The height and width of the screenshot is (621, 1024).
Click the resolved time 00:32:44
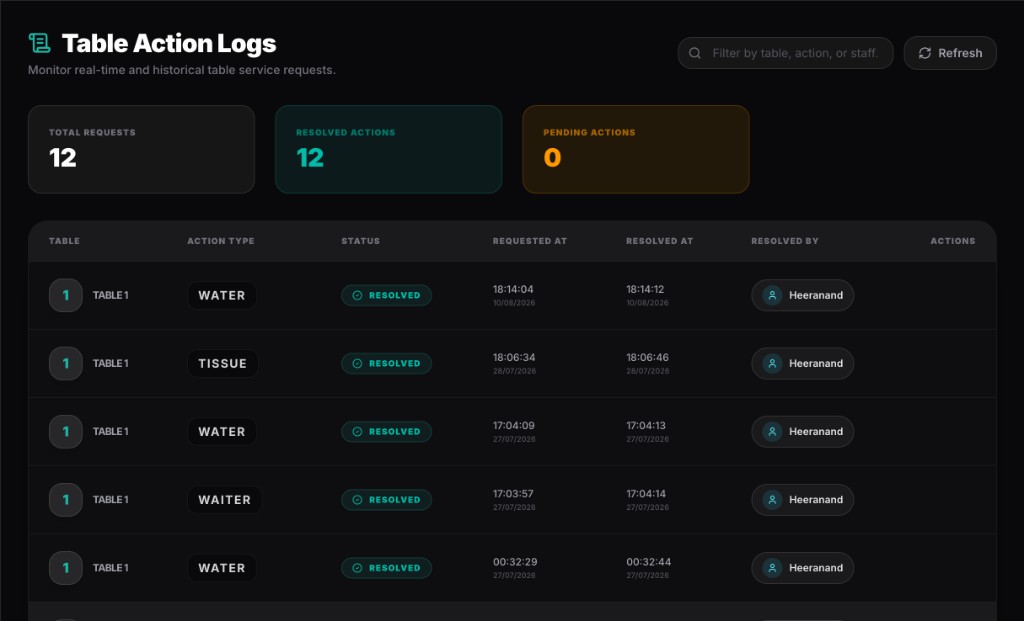coord(648,562)
